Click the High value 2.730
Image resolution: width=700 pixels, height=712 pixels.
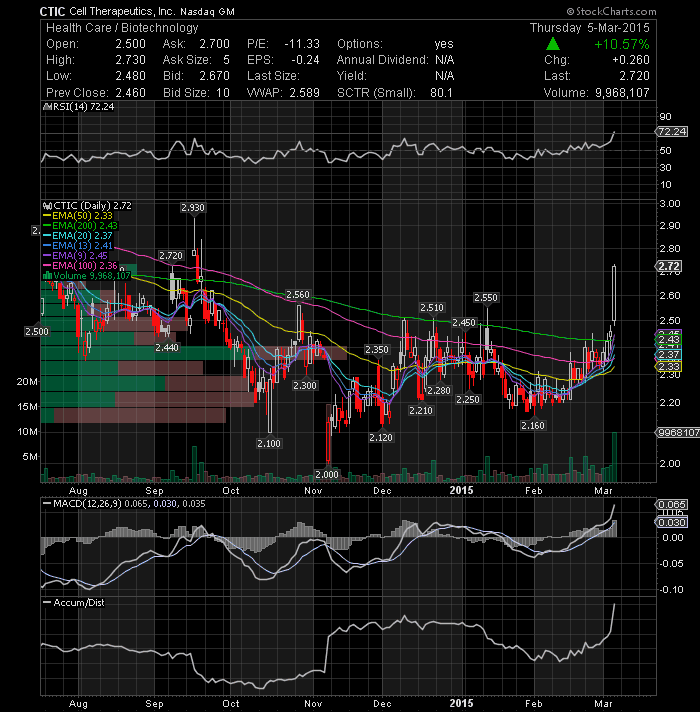point(130,60)
